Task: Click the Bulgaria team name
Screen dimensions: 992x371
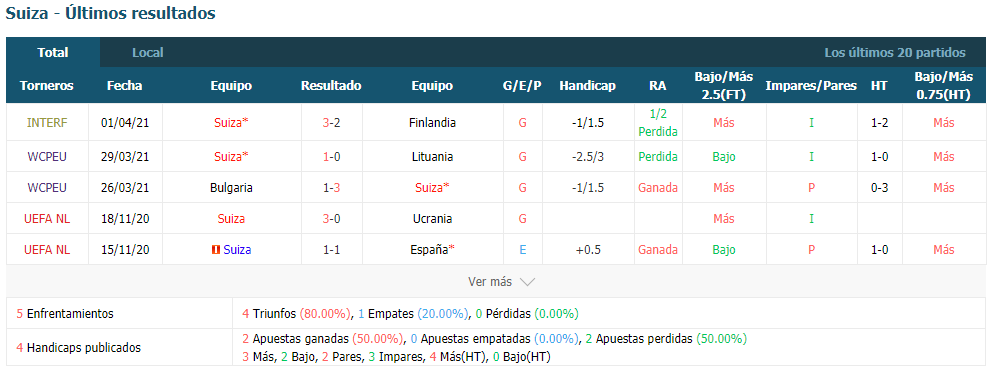Action: tap(232, 187)
